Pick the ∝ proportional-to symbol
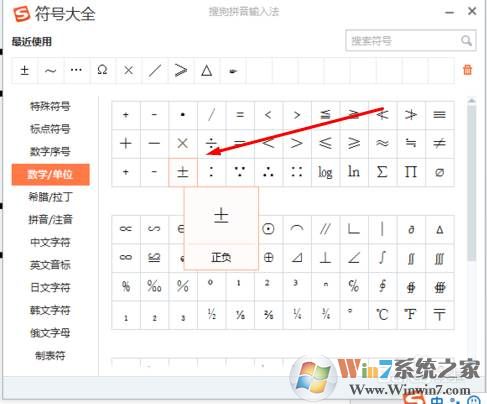This screenshot has width=487, height=404. pyautogui.click(x=126, y=229)
